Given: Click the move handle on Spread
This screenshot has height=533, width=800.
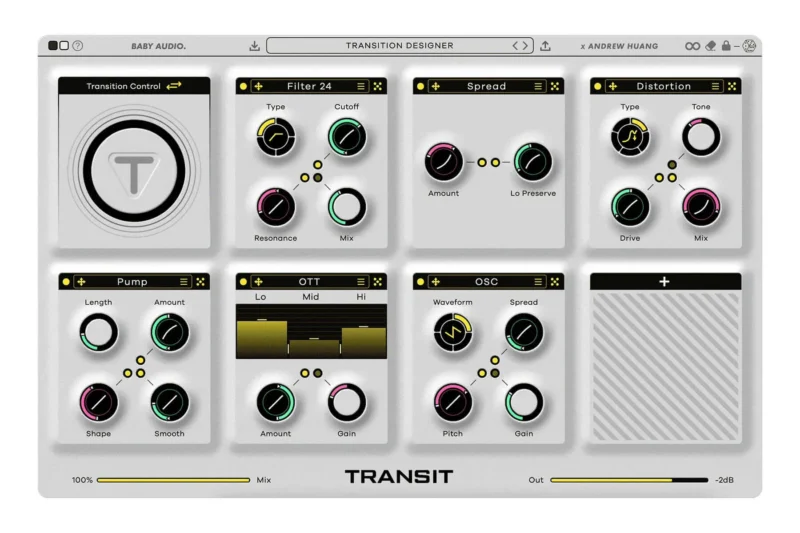Looking at the screenshot, I should pyautogui.click(x=436, y=86).
